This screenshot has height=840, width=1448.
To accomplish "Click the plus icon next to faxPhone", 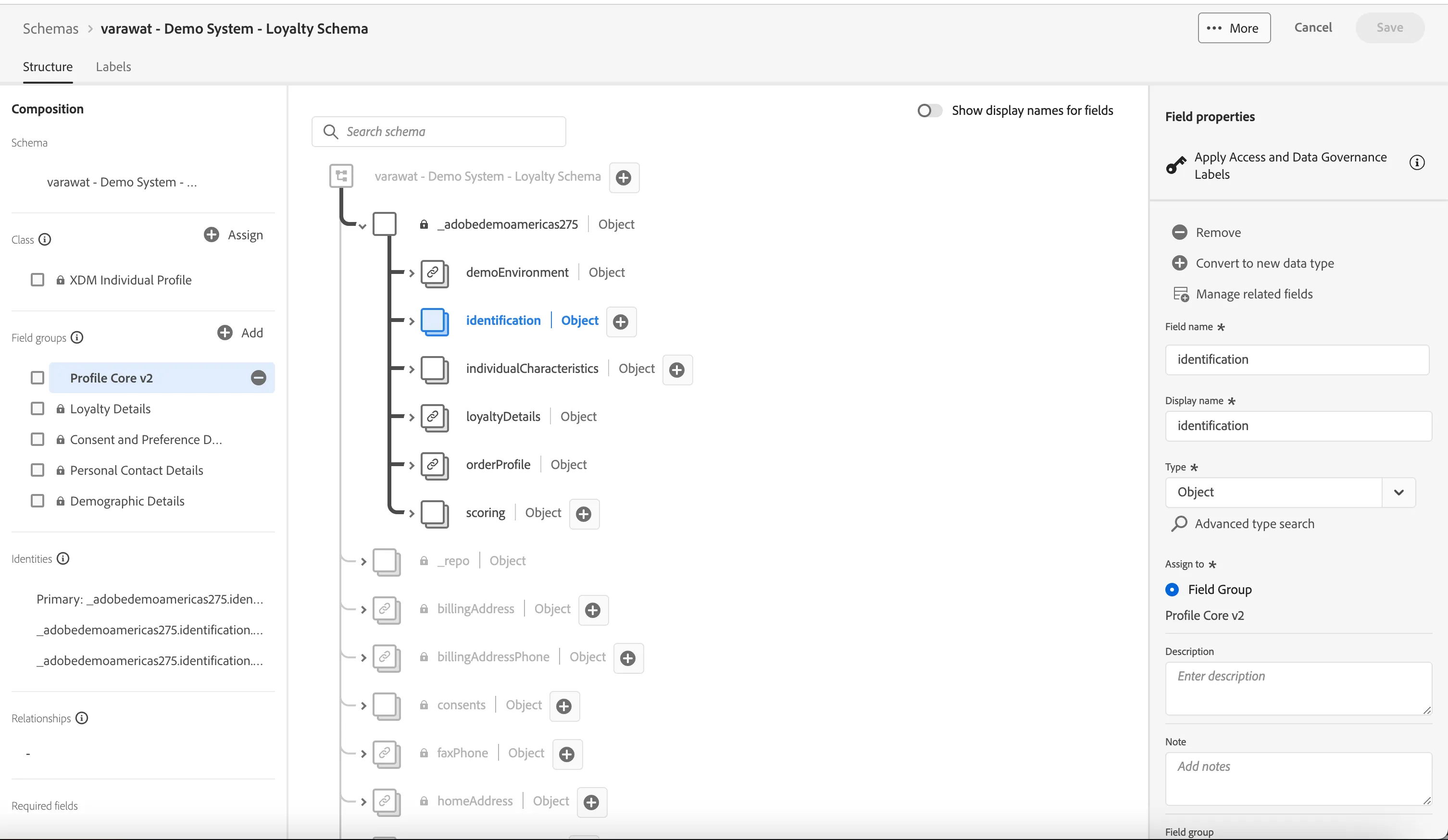I will tap(567, 754).
